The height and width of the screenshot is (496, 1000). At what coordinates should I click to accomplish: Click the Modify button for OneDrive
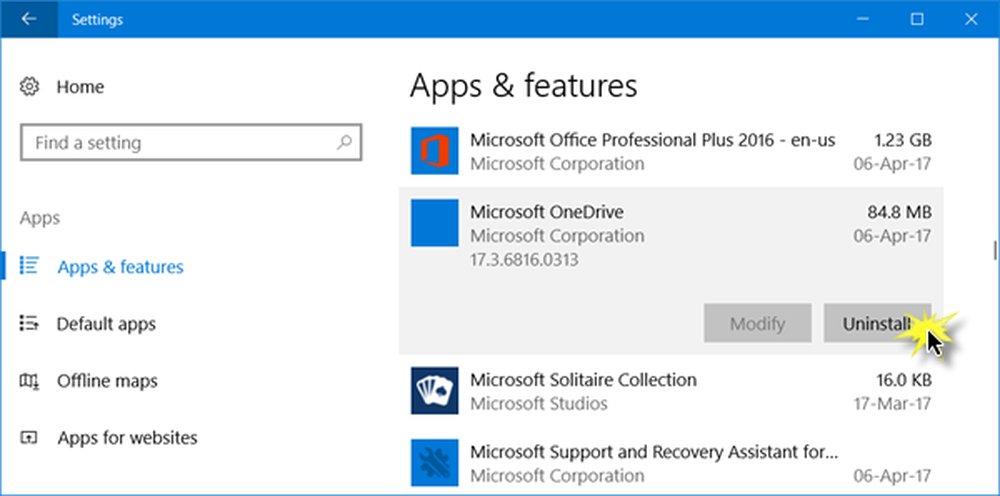tap(758, 323)
